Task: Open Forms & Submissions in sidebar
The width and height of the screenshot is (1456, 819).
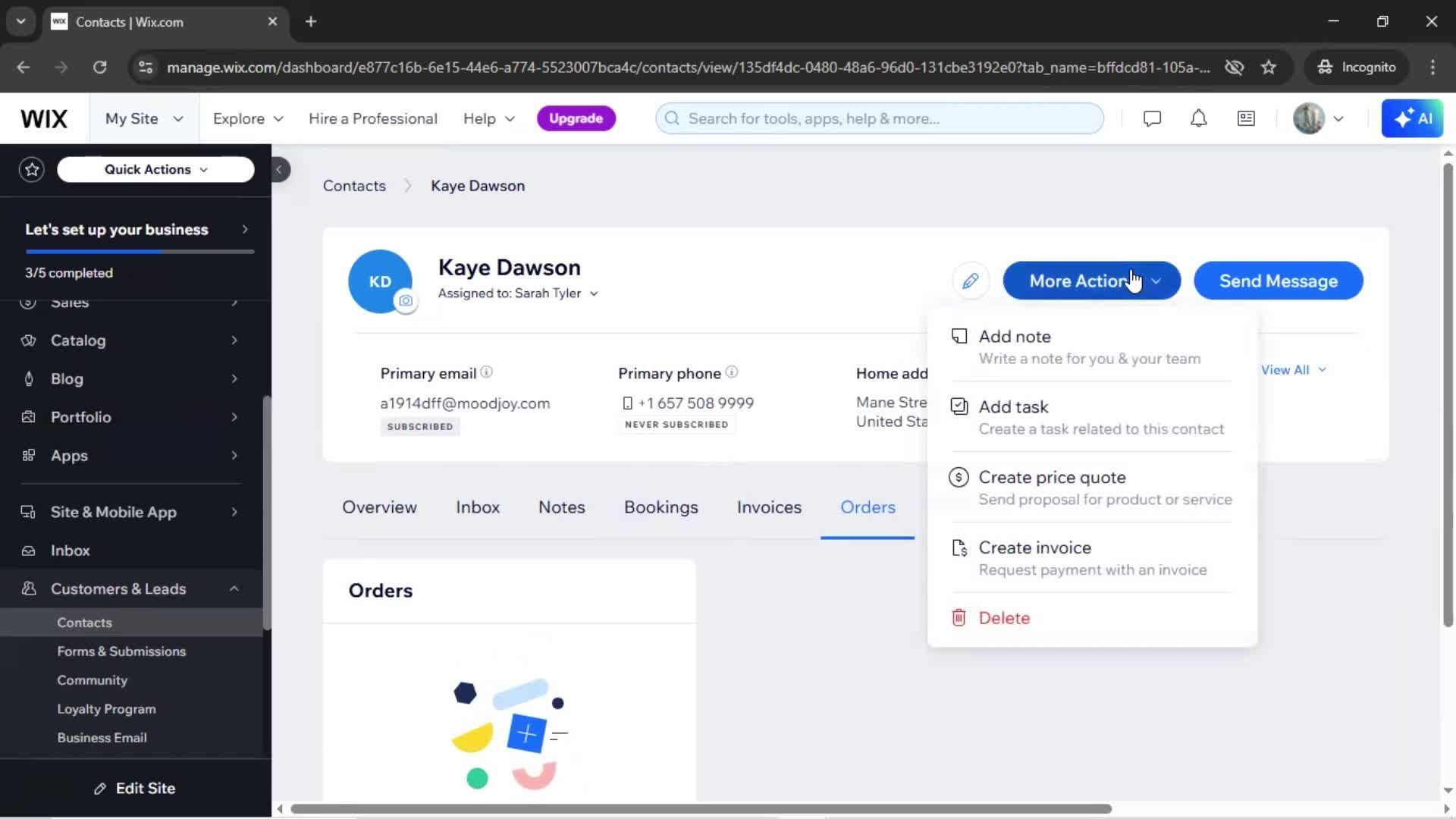Action: 121,651
